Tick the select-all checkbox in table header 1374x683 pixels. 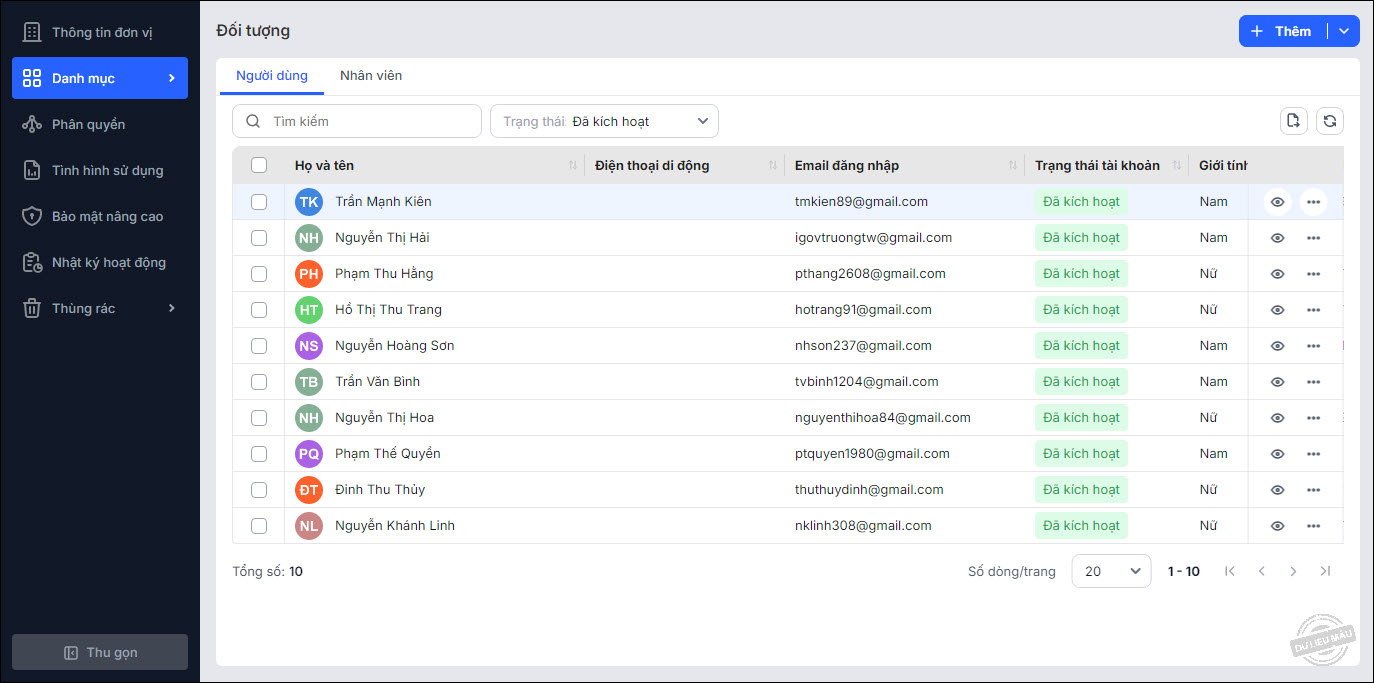pyautogui.click(x=259, y=165)
